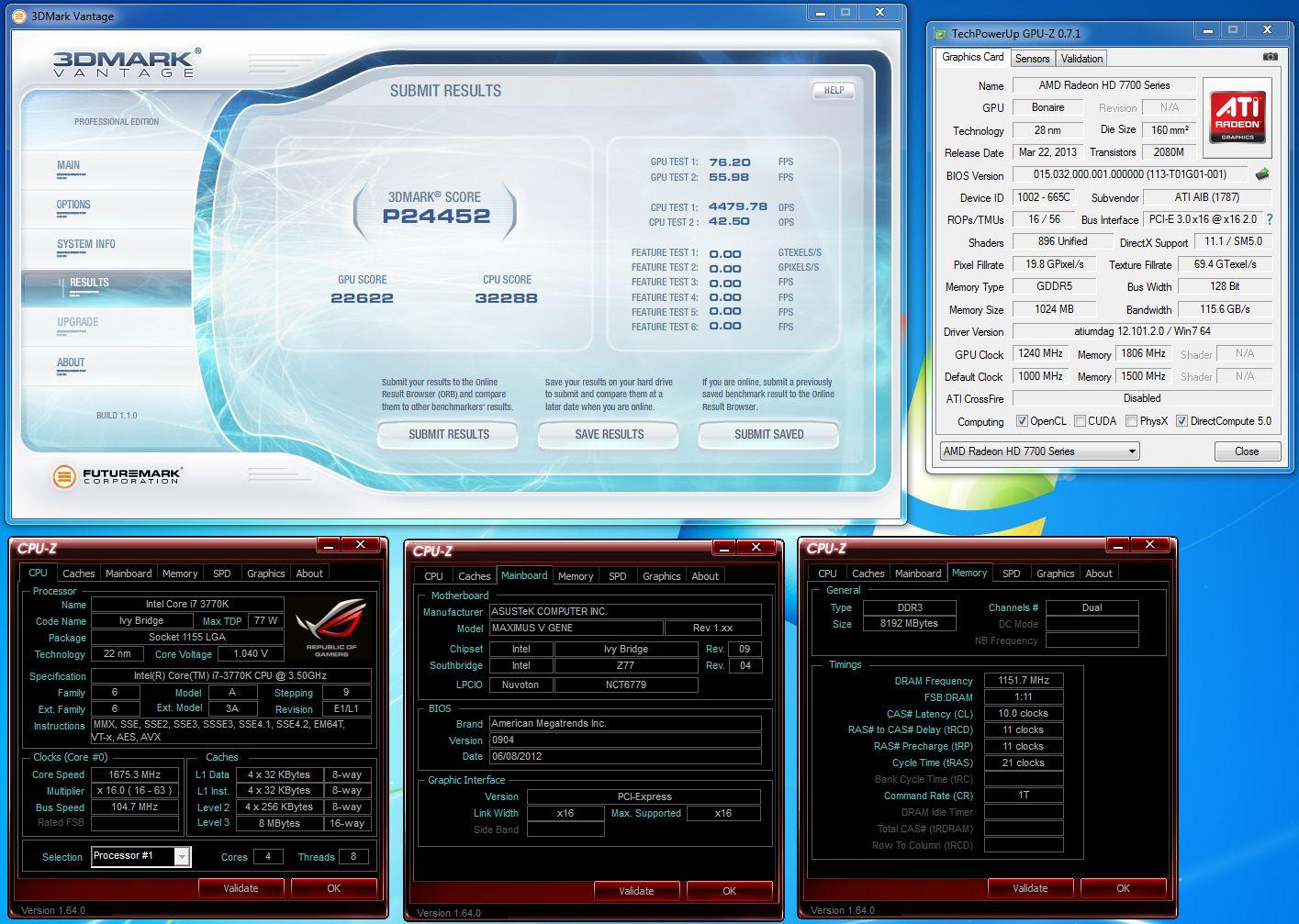Open the Processor #1 selection dropdown
Screen dimensions: 1299x924
[140, 856]
